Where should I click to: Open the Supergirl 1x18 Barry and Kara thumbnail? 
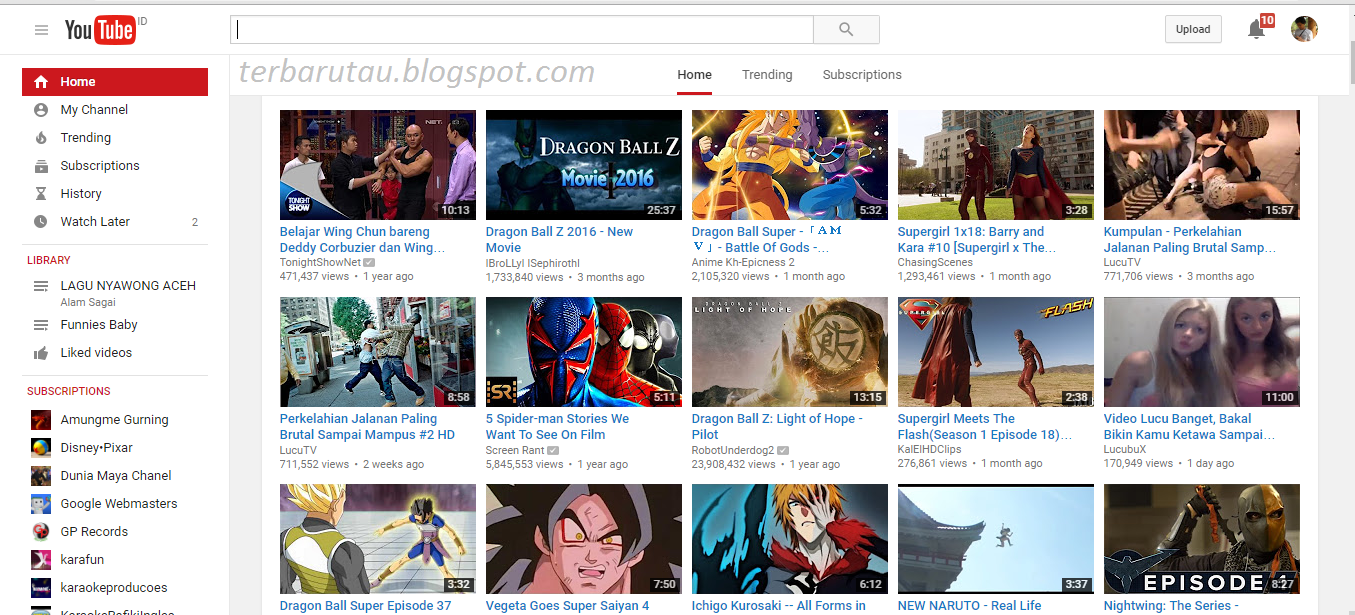pos(996,165)
